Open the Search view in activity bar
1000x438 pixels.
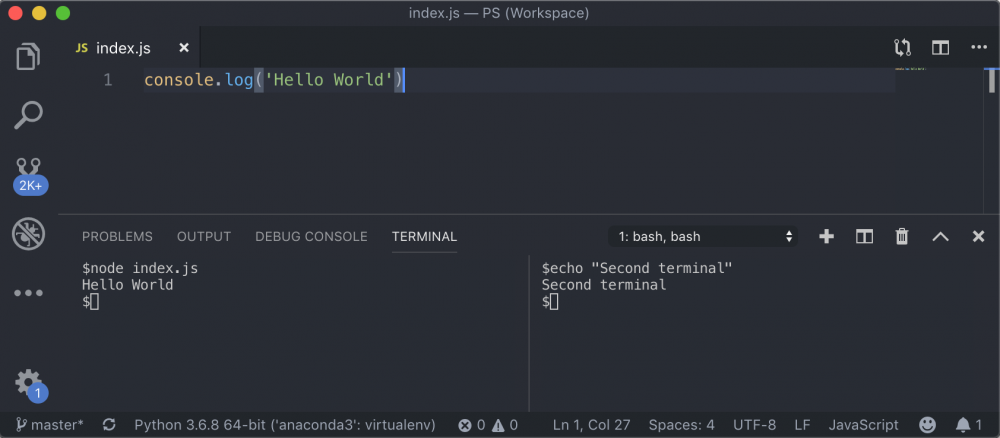point(29,115)
